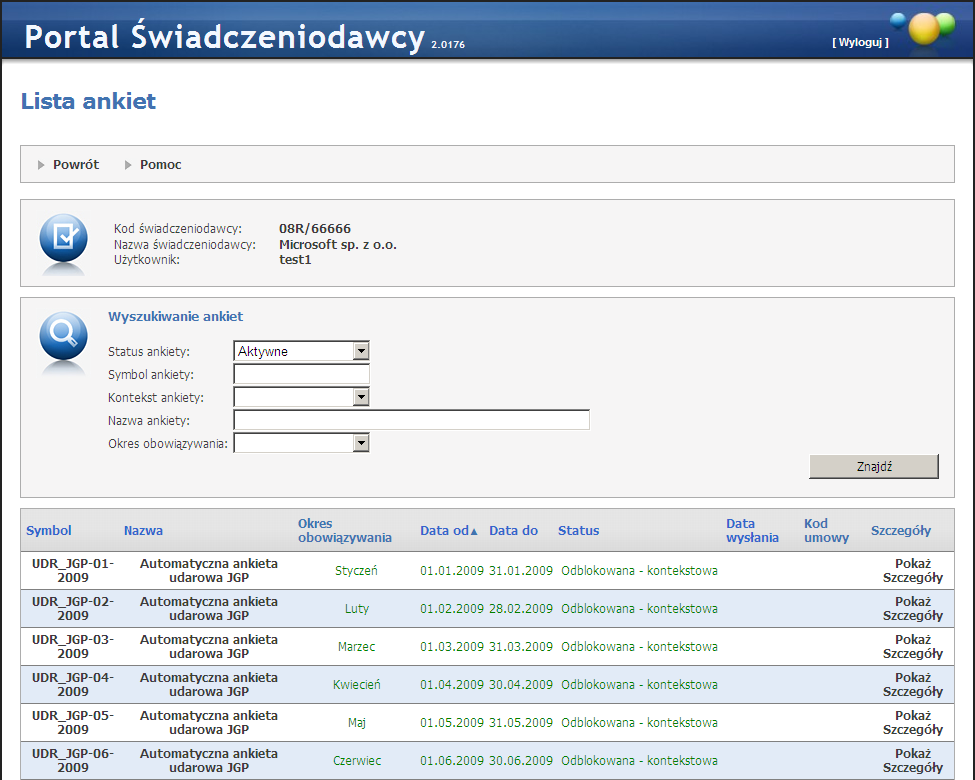The height and width of the screenshot is (780, 975).
Task: Click the arrow icon beside Pomoc
Action: click(x=128, y=165)
